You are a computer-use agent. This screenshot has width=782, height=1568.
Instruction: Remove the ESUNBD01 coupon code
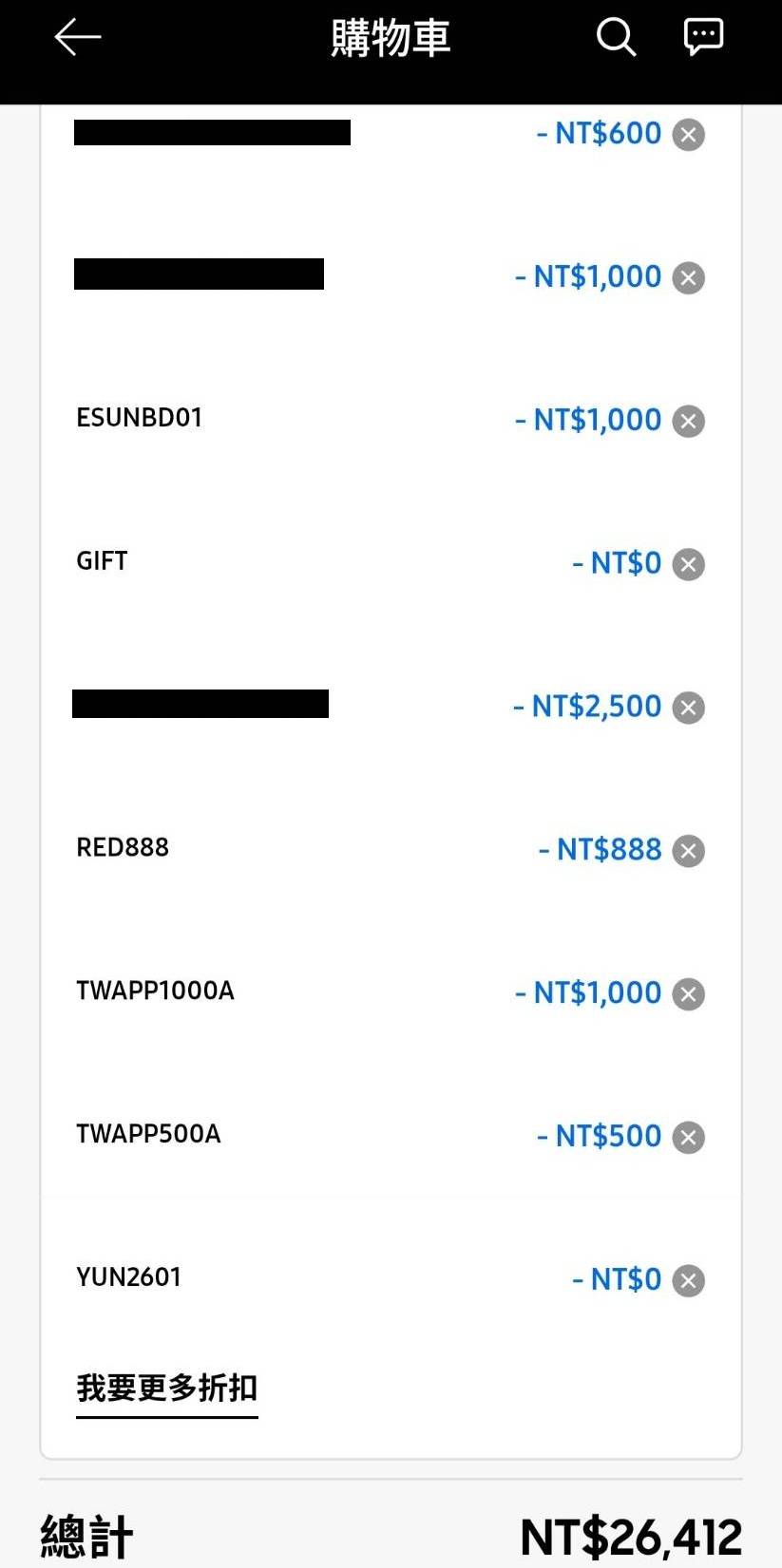[689, 421]
